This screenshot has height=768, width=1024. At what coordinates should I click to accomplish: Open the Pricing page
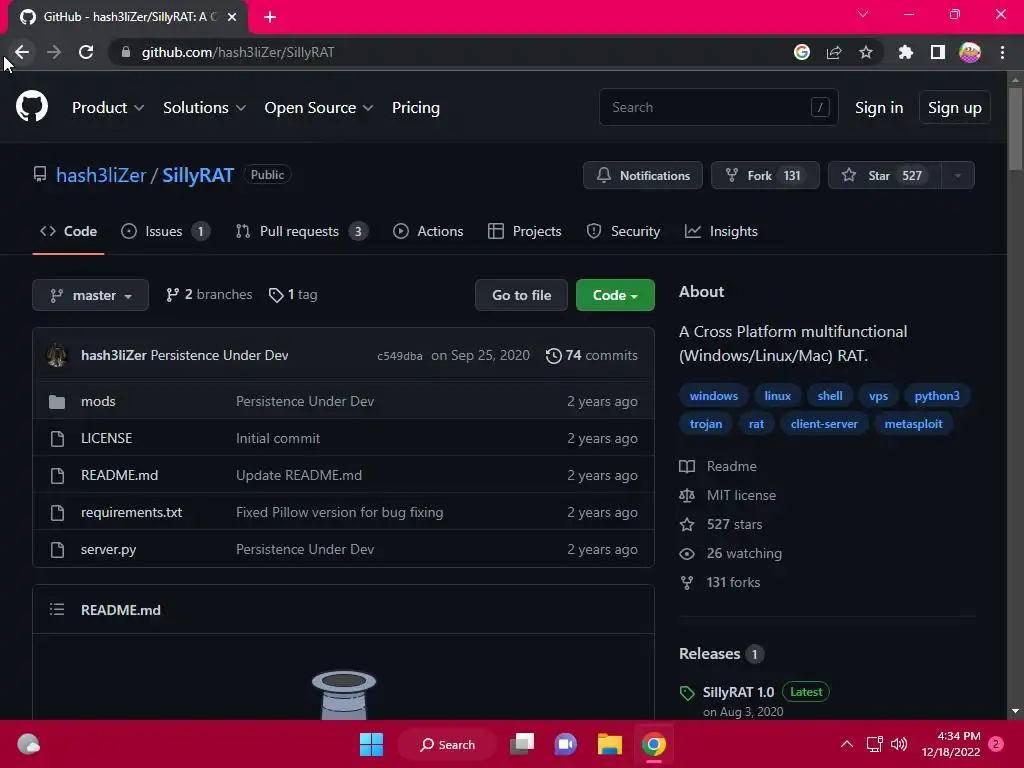coord(416,108)
